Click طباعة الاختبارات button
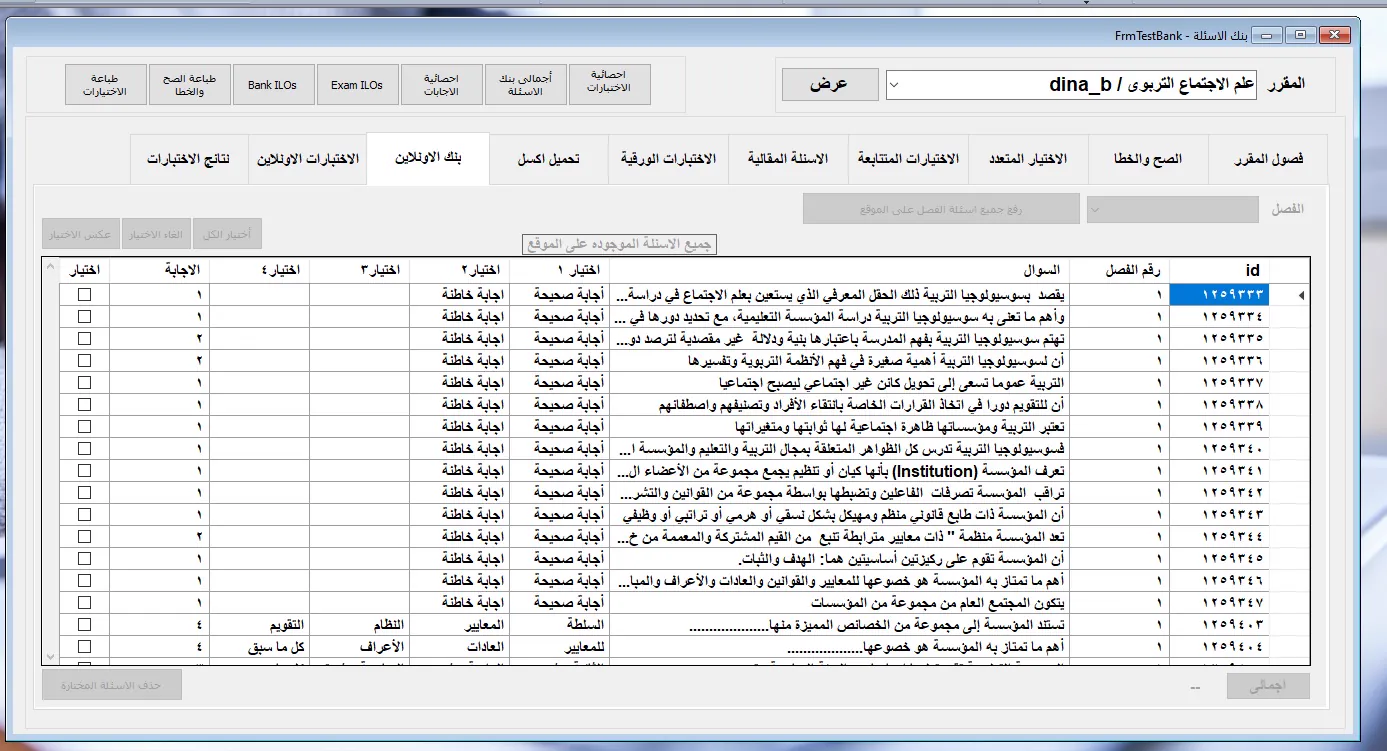The height and width of the screenshot is (751, 1387). (x=106, y=85)
